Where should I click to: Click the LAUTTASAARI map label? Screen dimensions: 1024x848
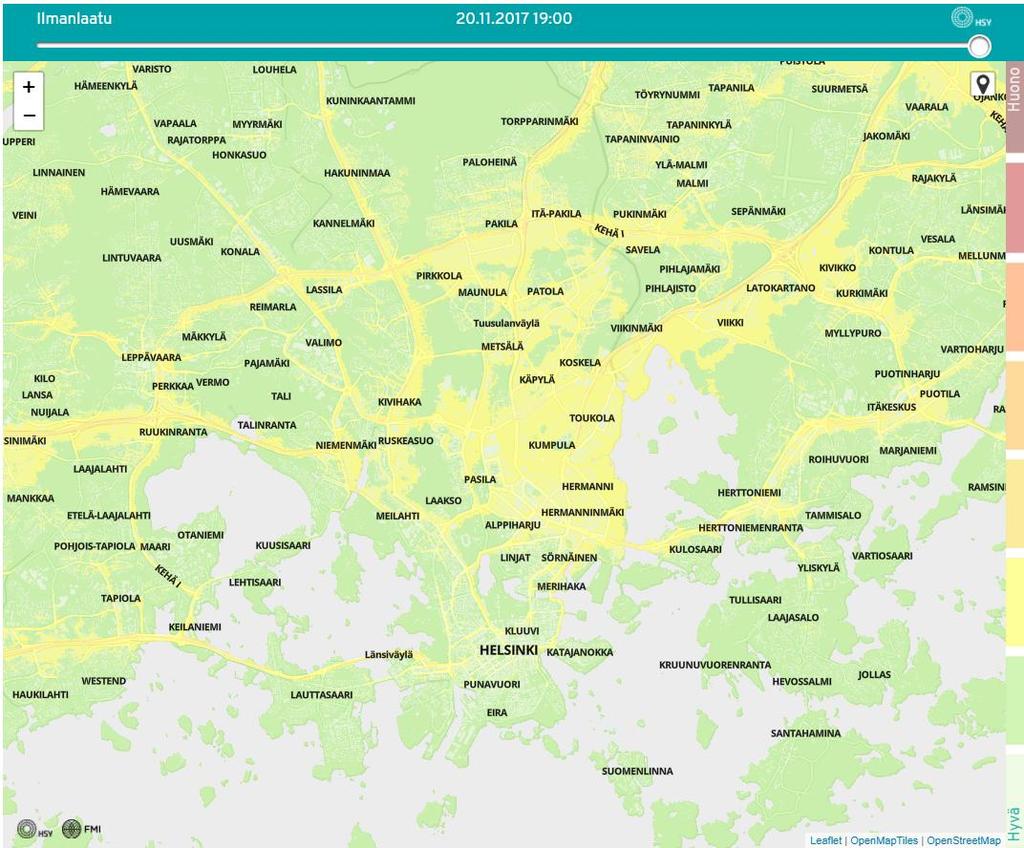pyautogui.click(x=321, y=695)
